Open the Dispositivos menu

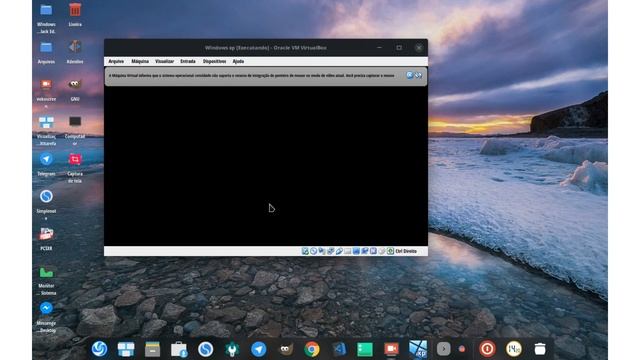[214, 61]
